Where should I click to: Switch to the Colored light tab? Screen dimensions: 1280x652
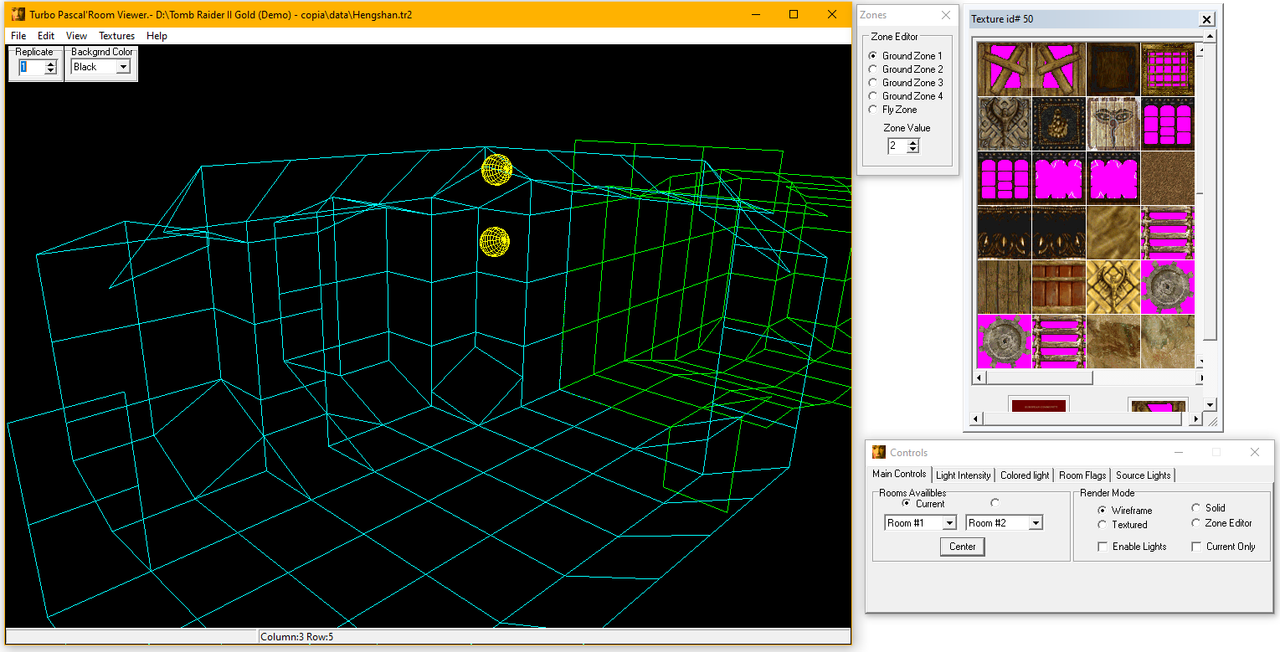[1025, 476]
